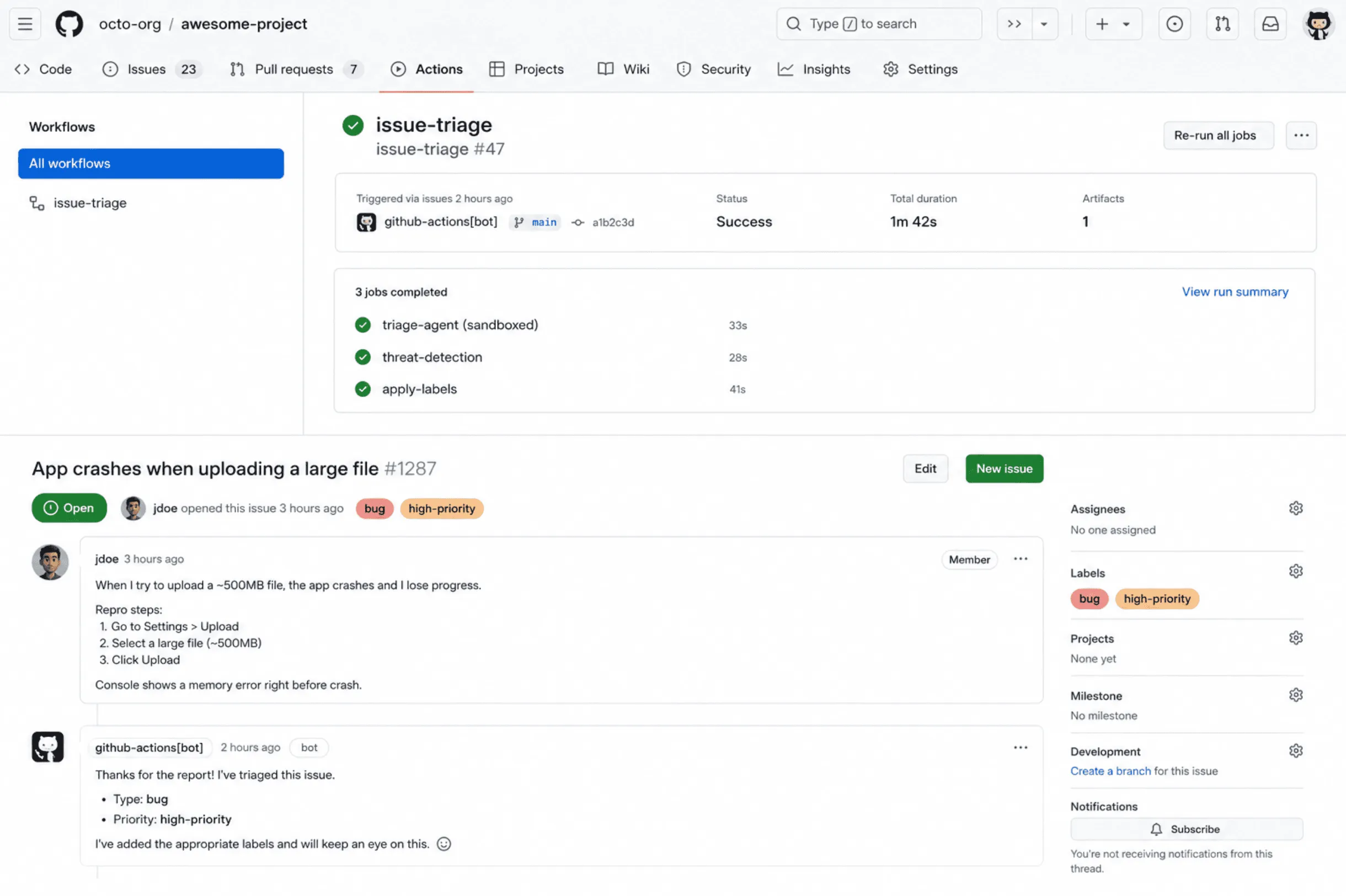Open the notifications inbox icon
This screenshot has width=1346, height=896.
pos(1270,24)
